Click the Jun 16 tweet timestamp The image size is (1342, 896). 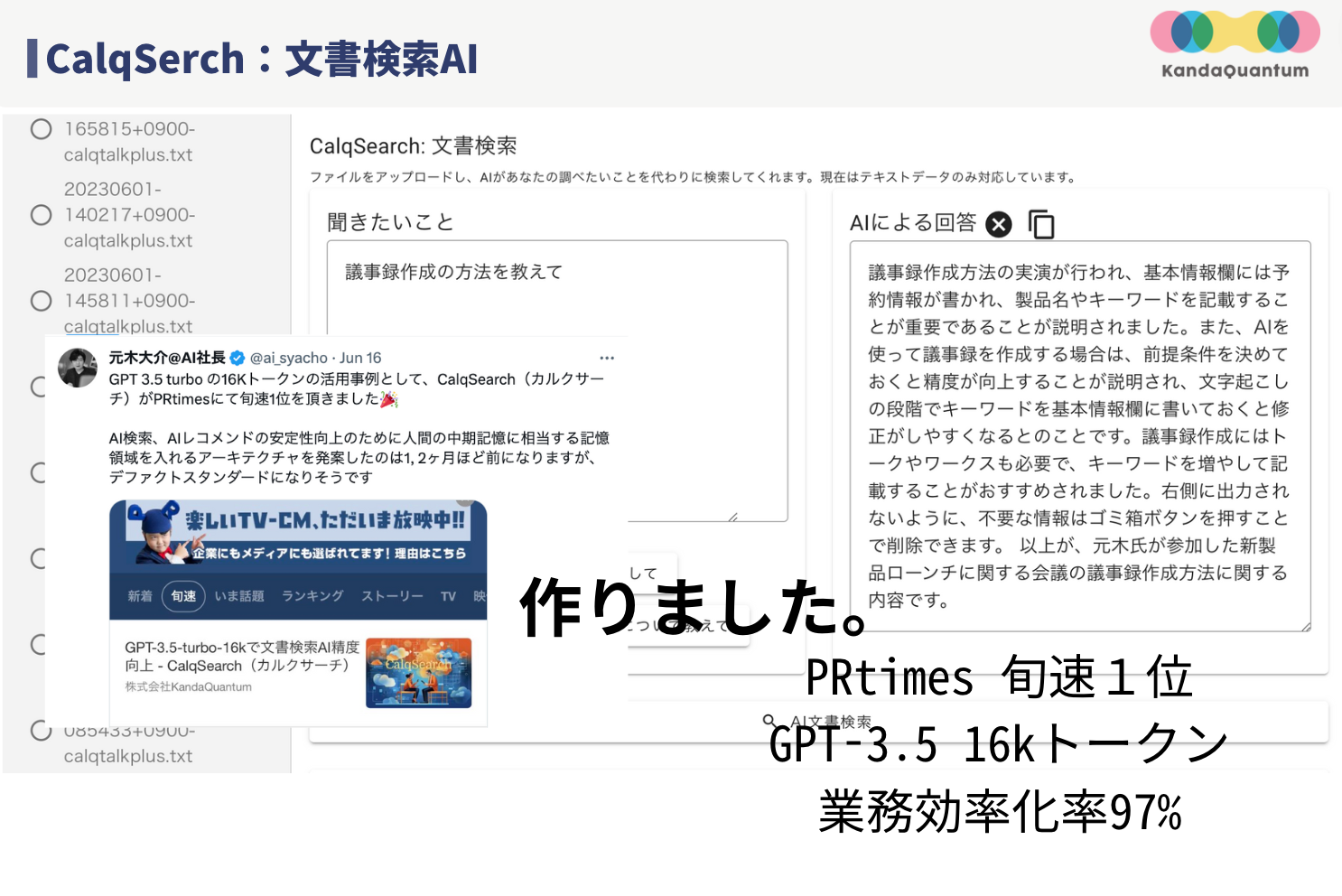point(360,357)
